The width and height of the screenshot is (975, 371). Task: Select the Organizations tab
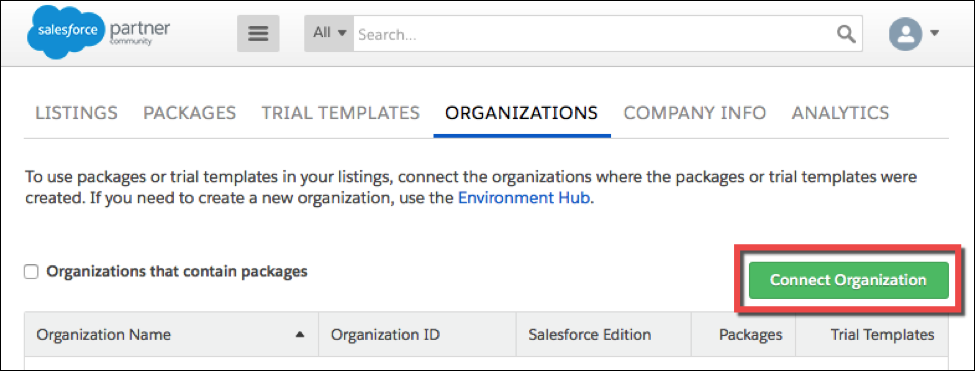point(522,113)
